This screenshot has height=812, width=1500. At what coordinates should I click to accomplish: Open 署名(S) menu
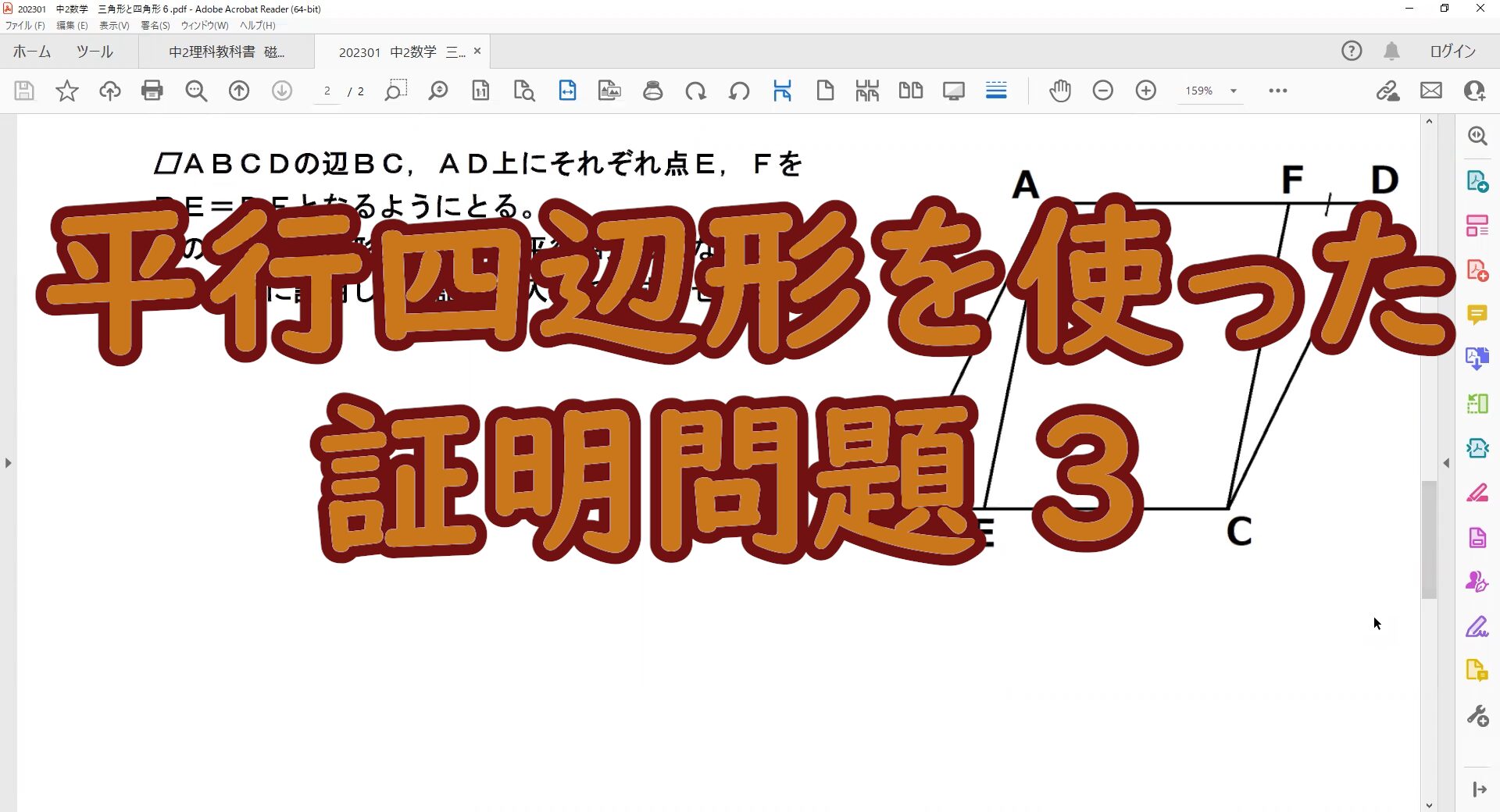(x=155, y=25)
